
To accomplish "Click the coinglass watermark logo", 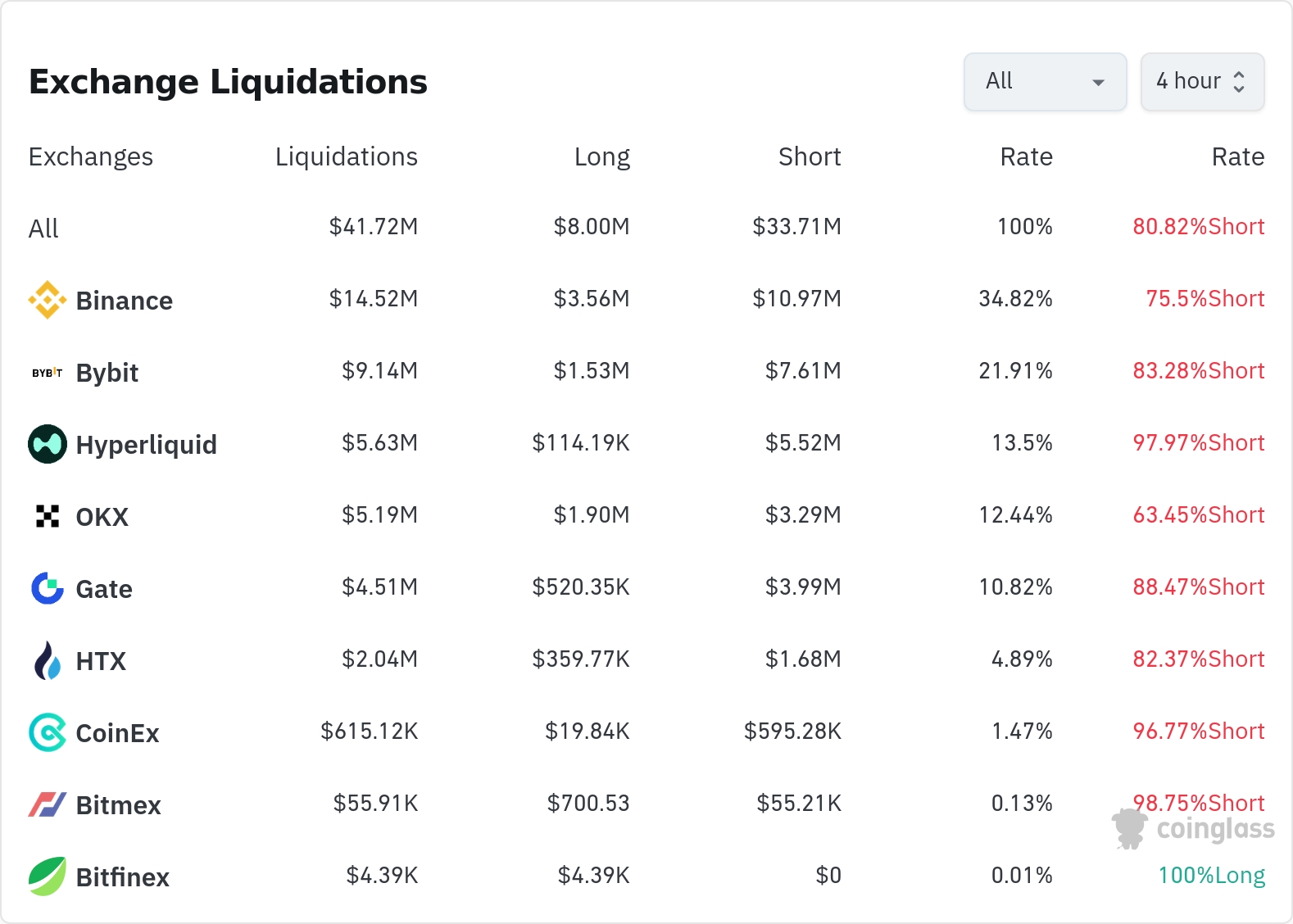I will tap(1194, 828).
